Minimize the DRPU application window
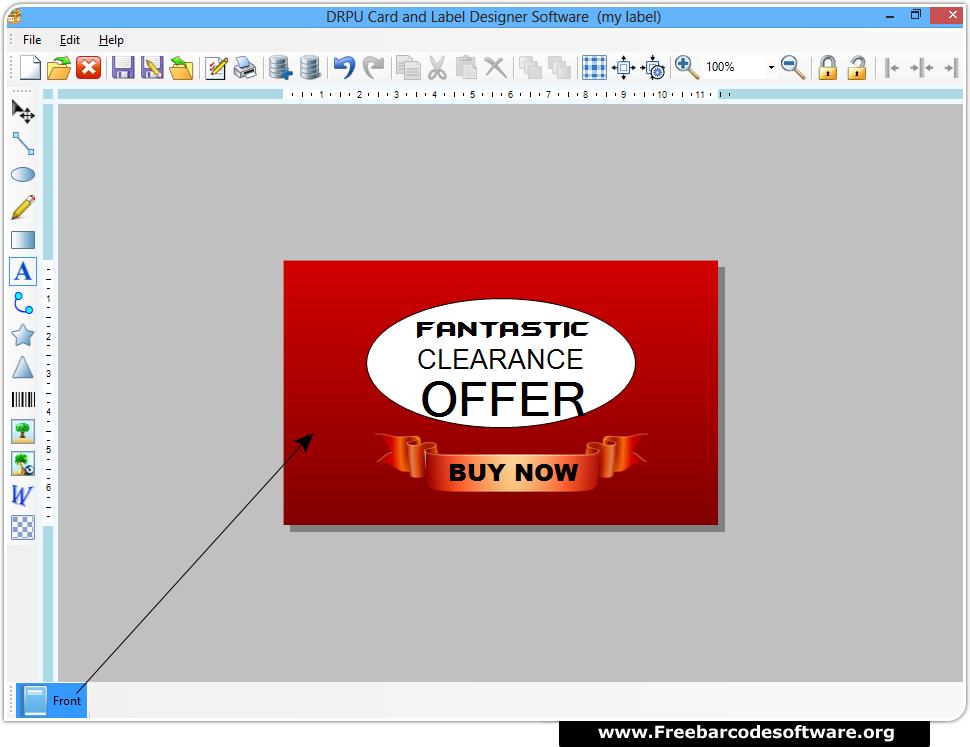This screenshot has width=970, height=747. click(890, 15)
